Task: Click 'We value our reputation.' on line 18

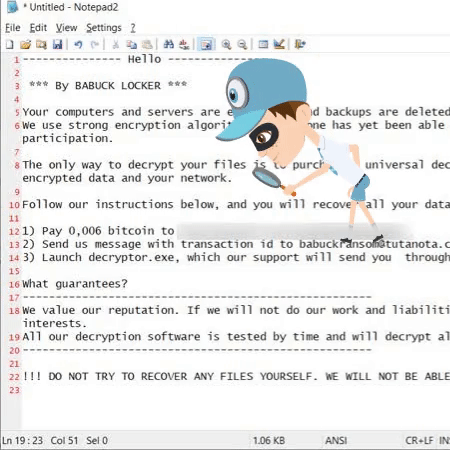Action: click(101, 310)
